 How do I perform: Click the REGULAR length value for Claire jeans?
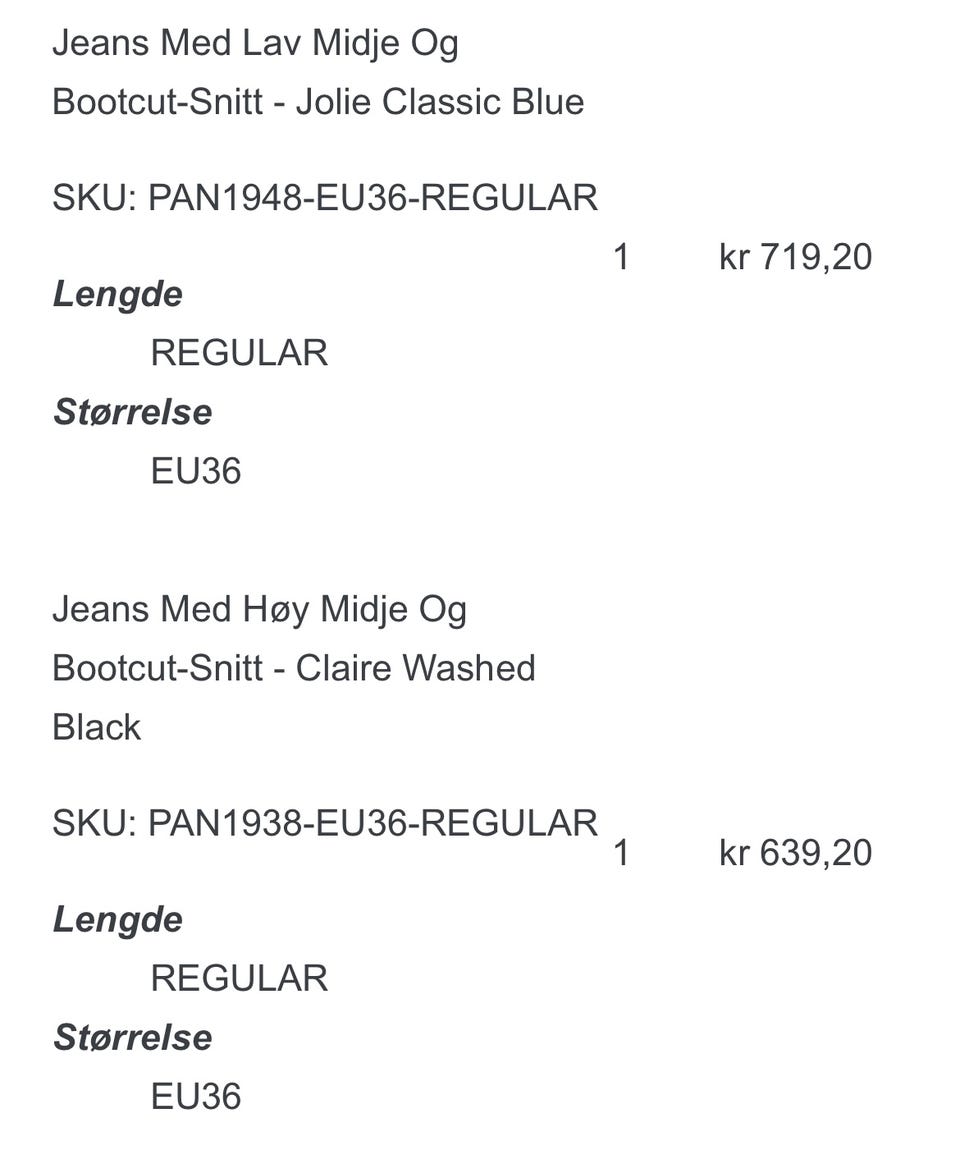point(239,978)
